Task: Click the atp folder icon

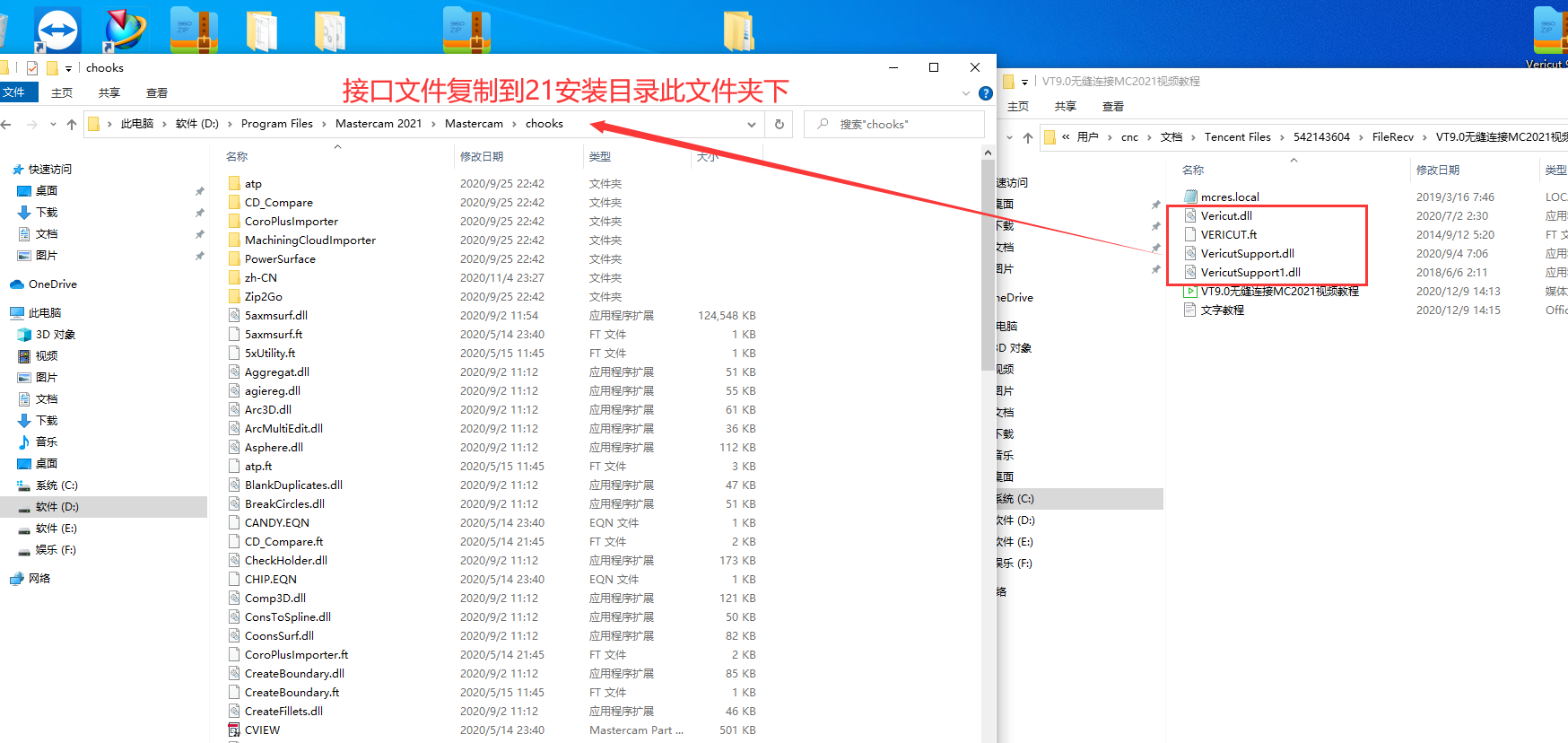Action: 235,183
